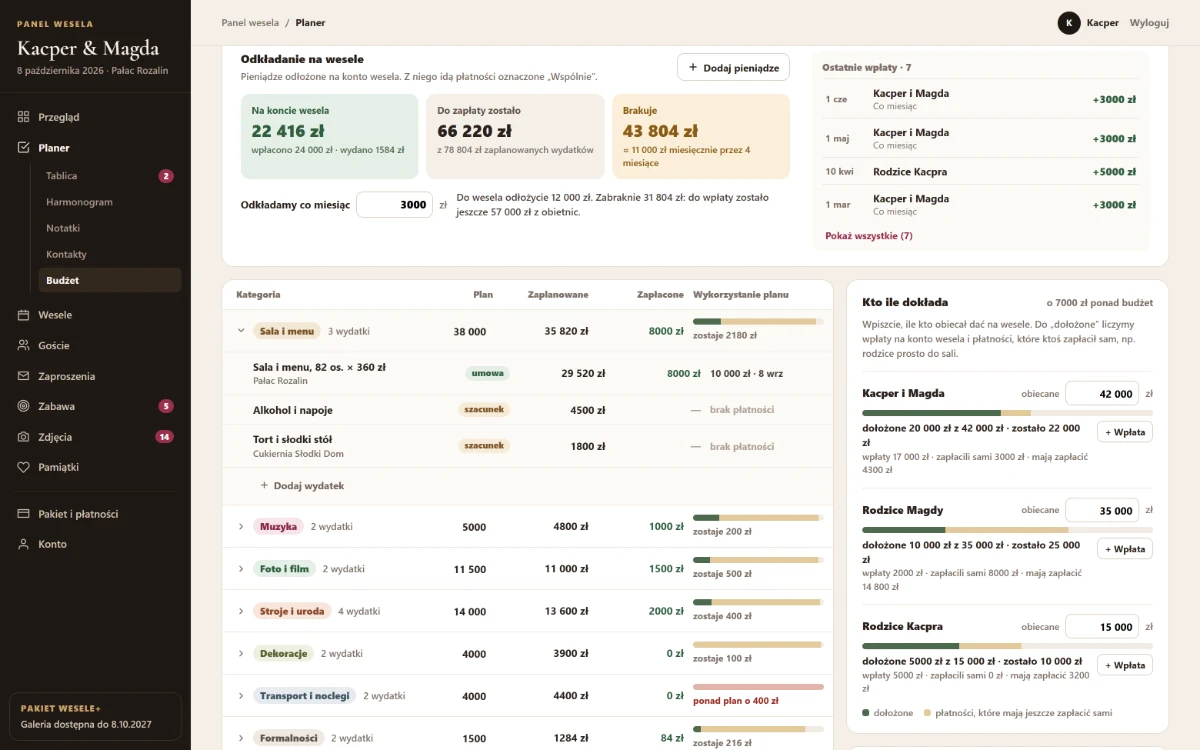Click the Odkładamy co miesiąc amount field
Screen dimensions: 1200x750
point(394,205)
